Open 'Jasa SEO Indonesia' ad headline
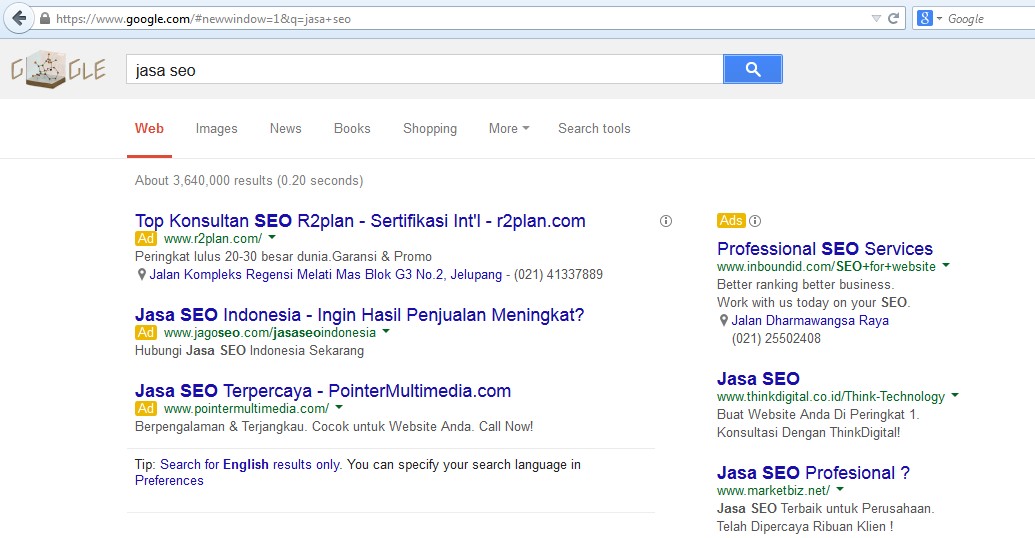 pyautogui.click(x=359, y=315)
